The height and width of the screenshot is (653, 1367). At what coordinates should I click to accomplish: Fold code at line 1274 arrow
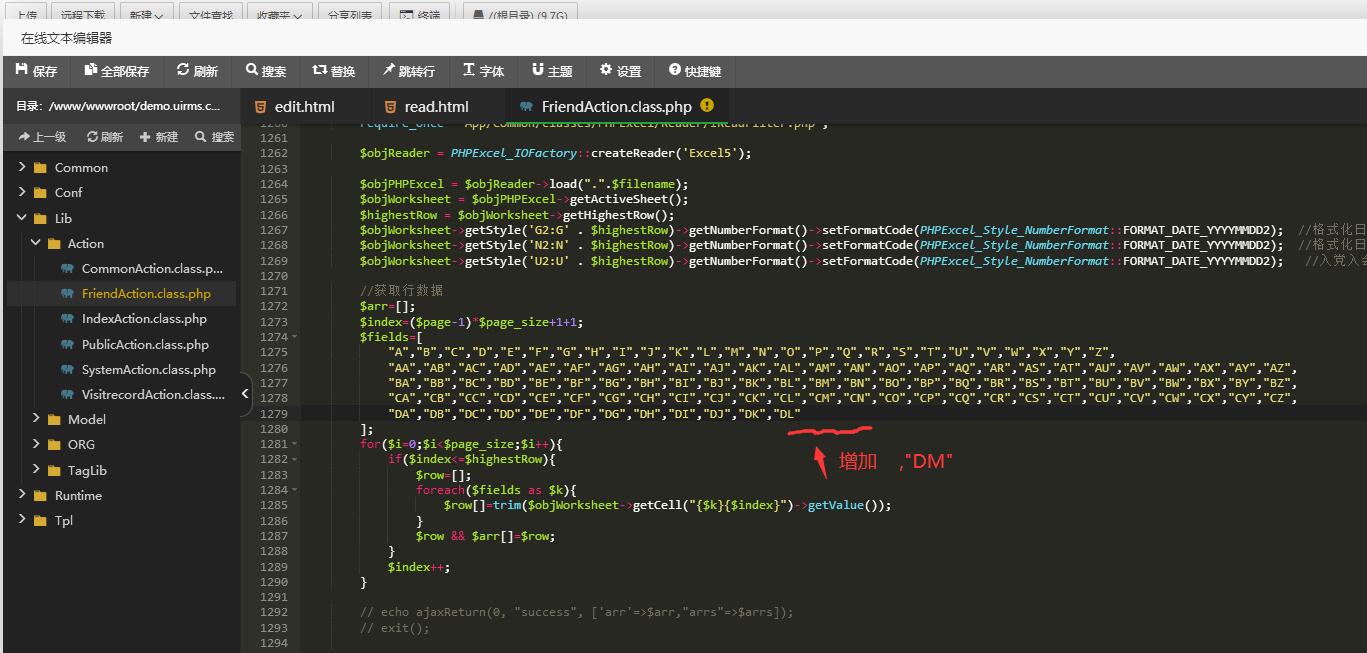[294, 337]
